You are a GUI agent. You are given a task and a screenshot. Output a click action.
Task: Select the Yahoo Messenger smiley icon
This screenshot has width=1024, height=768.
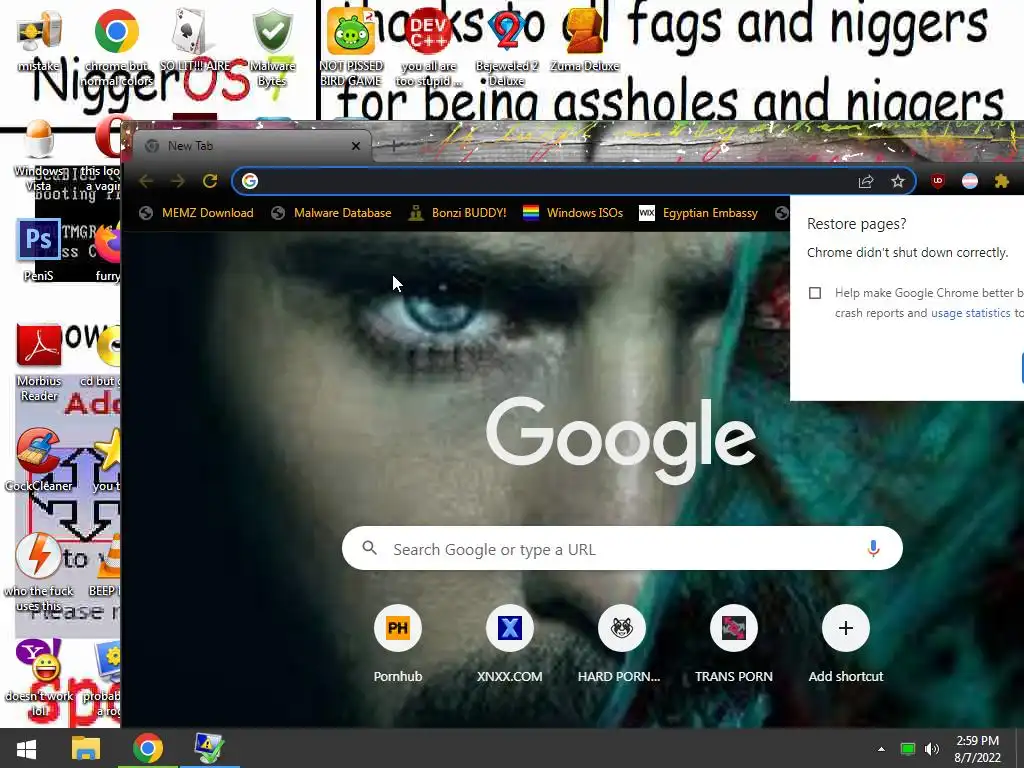point(39,679)
